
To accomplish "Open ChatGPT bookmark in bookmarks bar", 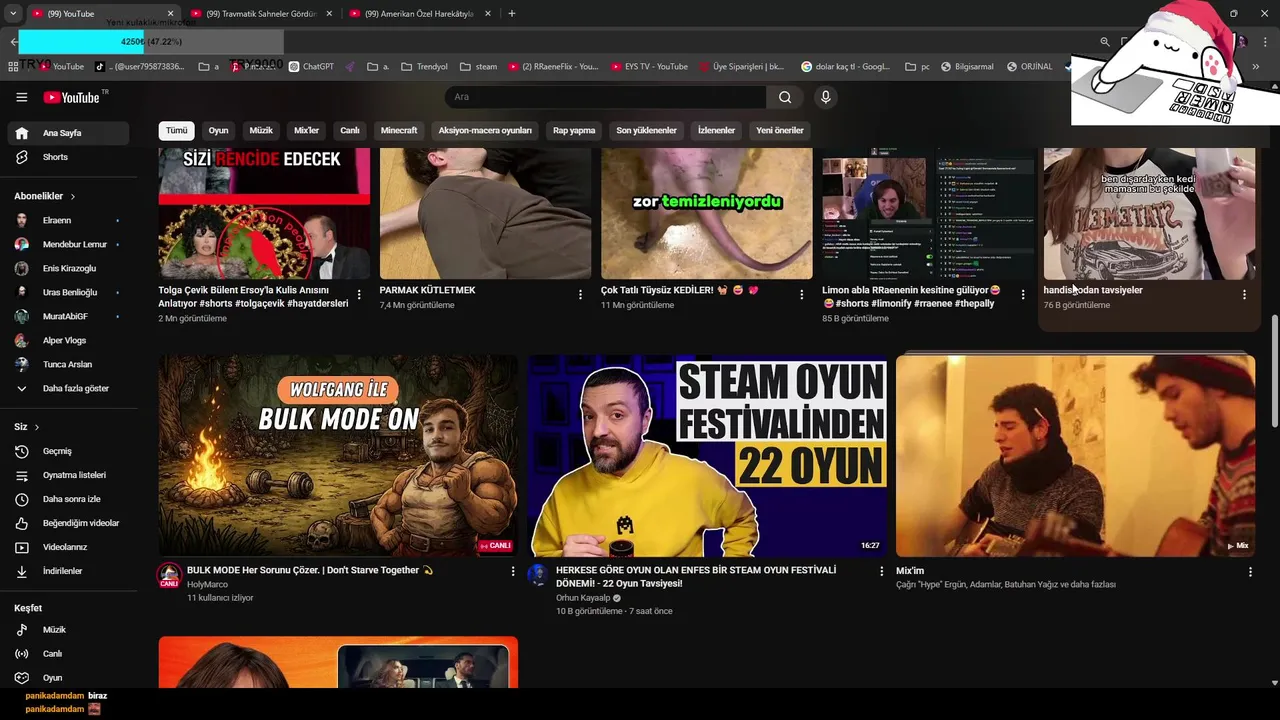I will coord(311,67).
